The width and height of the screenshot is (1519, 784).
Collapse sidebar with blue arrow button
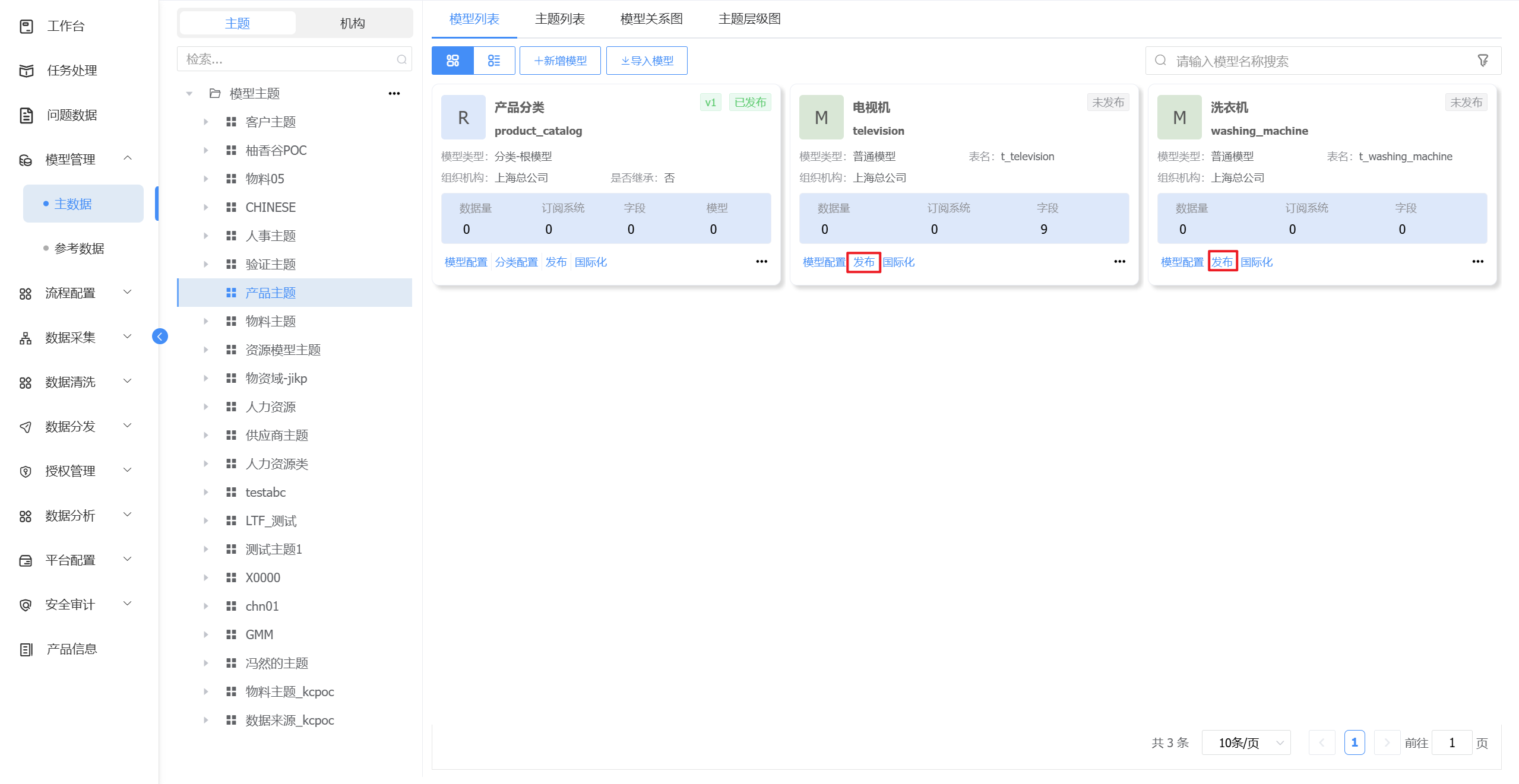160,337
